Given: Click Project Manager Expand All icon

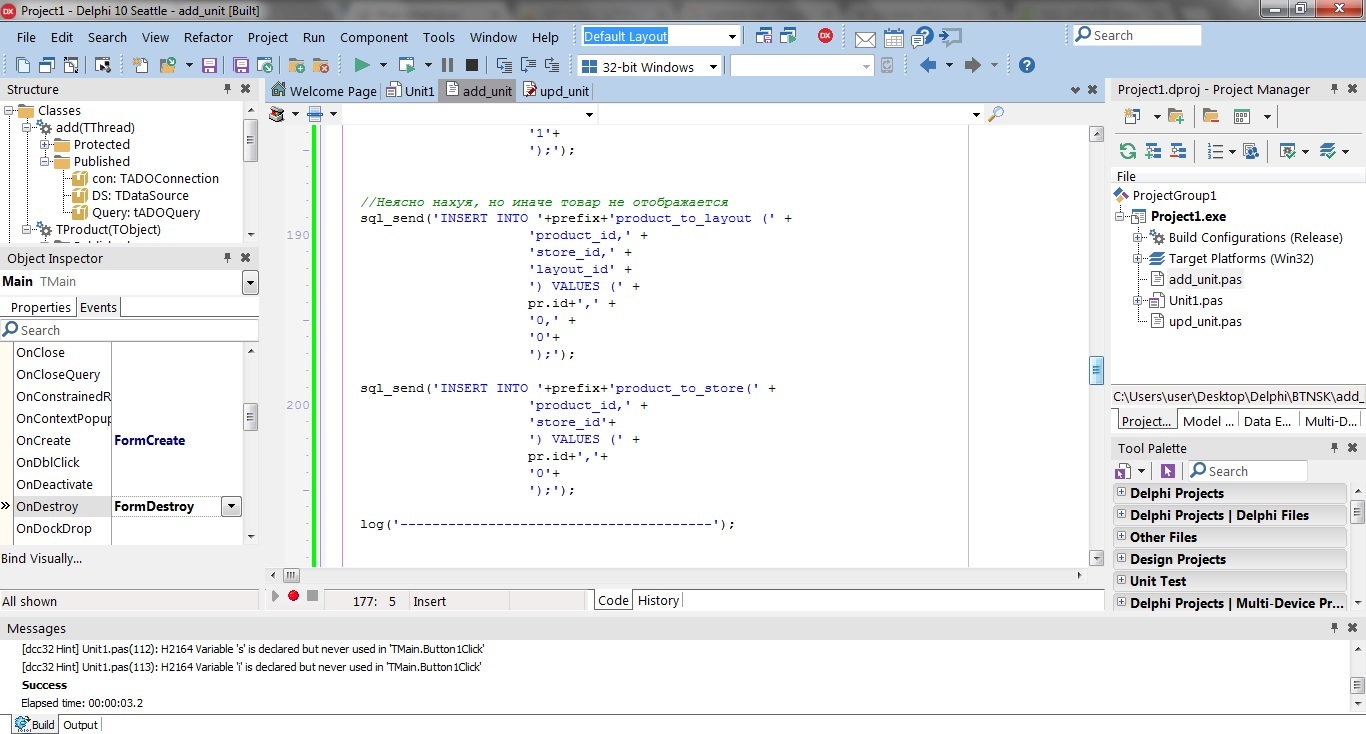Looking at the screenshot, I should [x=1153, y=151].
